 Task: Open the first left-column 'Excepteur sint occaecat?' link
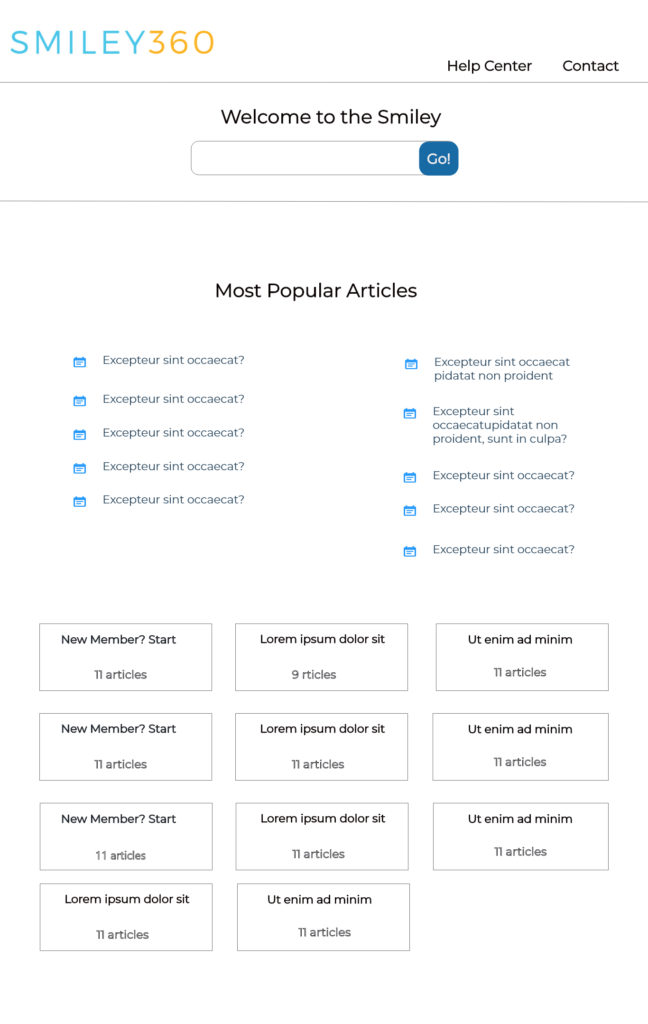click(173, 360)
